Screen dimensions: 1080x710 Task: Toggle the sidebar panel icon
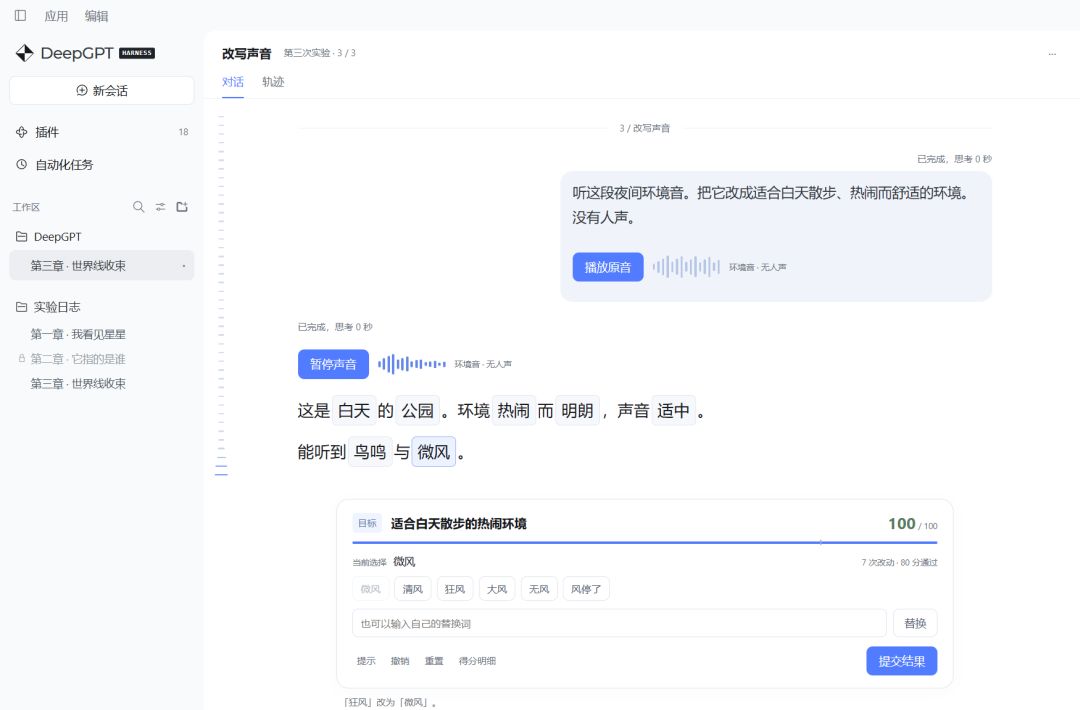(x=21, y=15)
